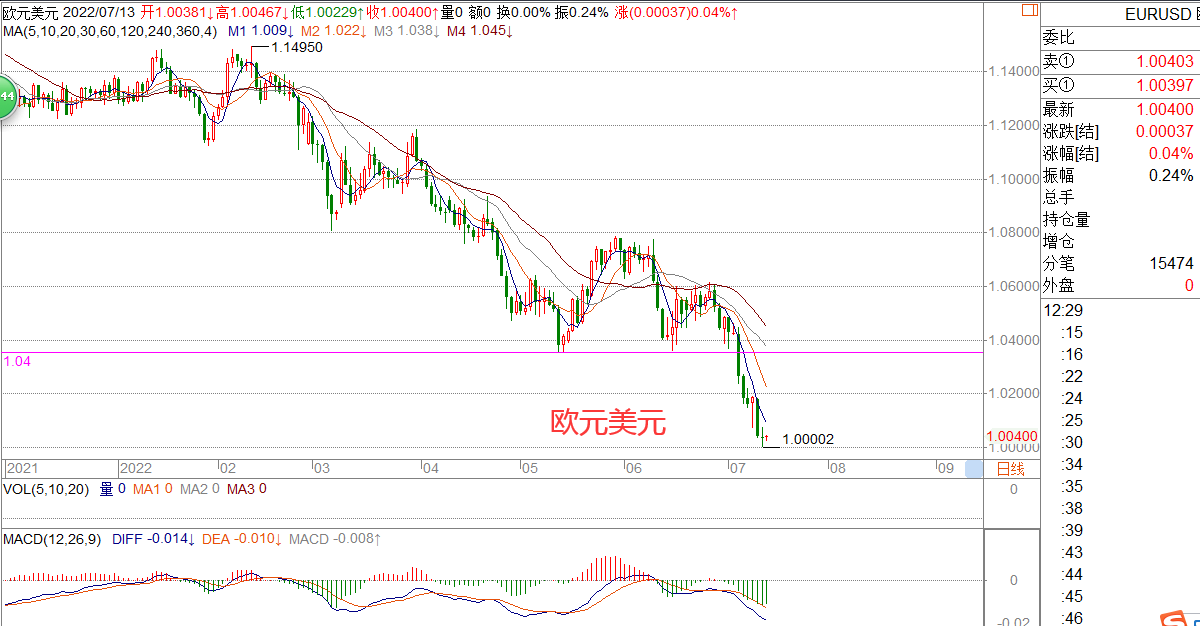Click the magenta 1.04 horizontal line label
Image resolution: width=1200 pixels, height=626 pixels.
click(x=17, y=360)
